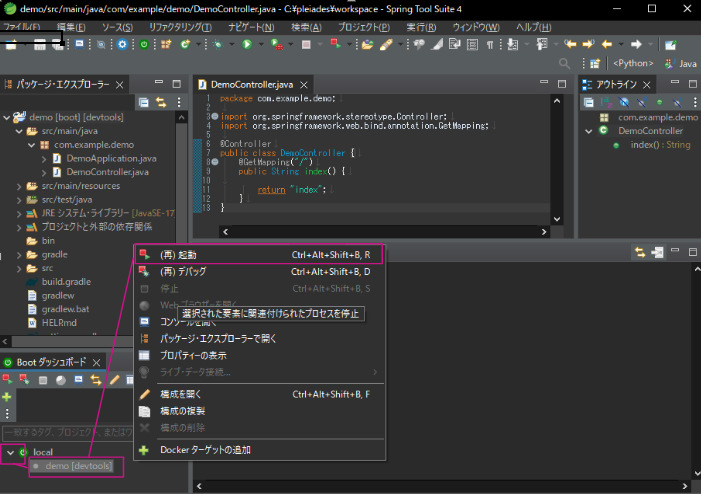Click the magnifier Quick Access search icon
This screenshot has height=494, width=701.
point(565,63)
